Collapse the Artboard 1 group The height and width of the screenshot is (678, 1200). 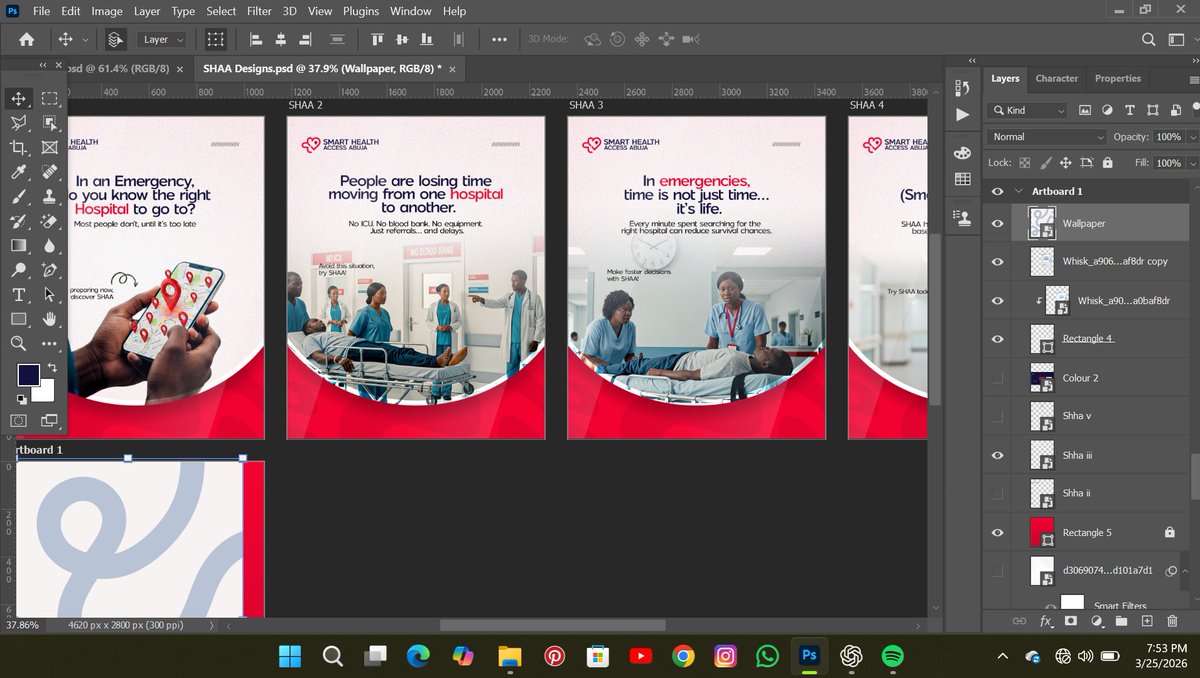click(x=1019, y=191)
